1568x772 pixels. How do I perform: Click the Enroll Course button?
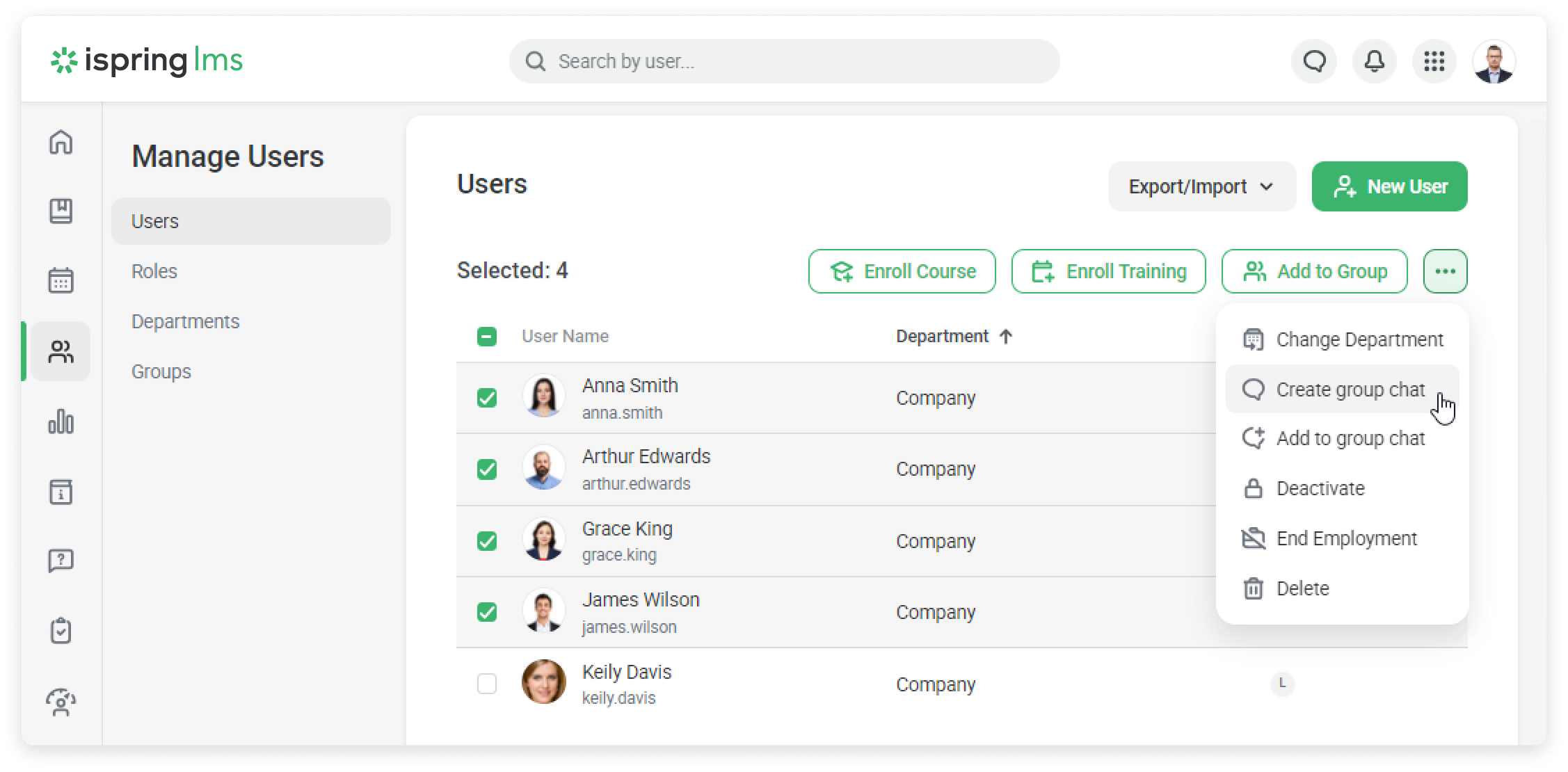(x=902, y=271)
